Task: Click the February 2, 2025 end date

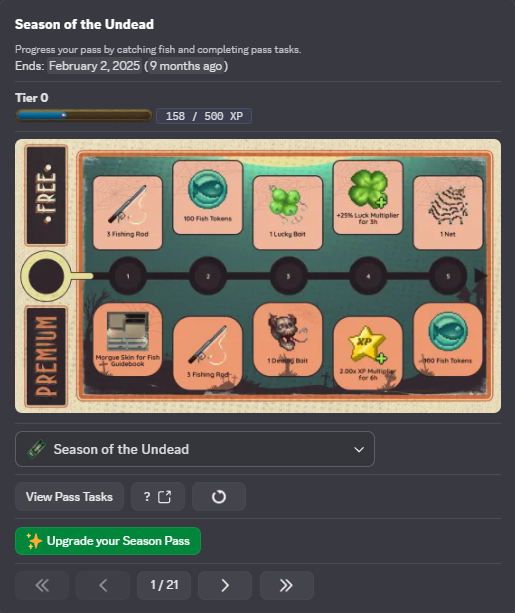Action: point(94,66)
